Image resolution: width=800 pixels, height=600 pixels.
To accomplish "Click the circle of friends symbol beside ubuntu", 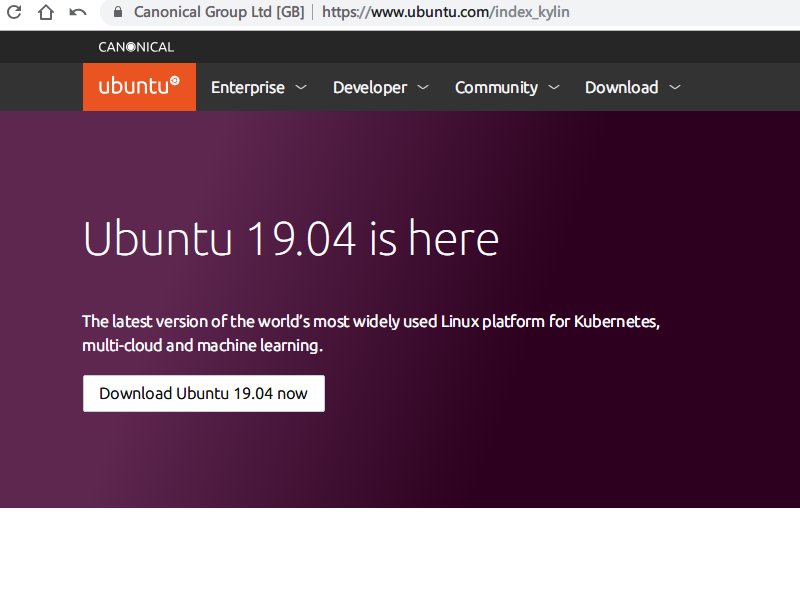I will tap(175, 82).
